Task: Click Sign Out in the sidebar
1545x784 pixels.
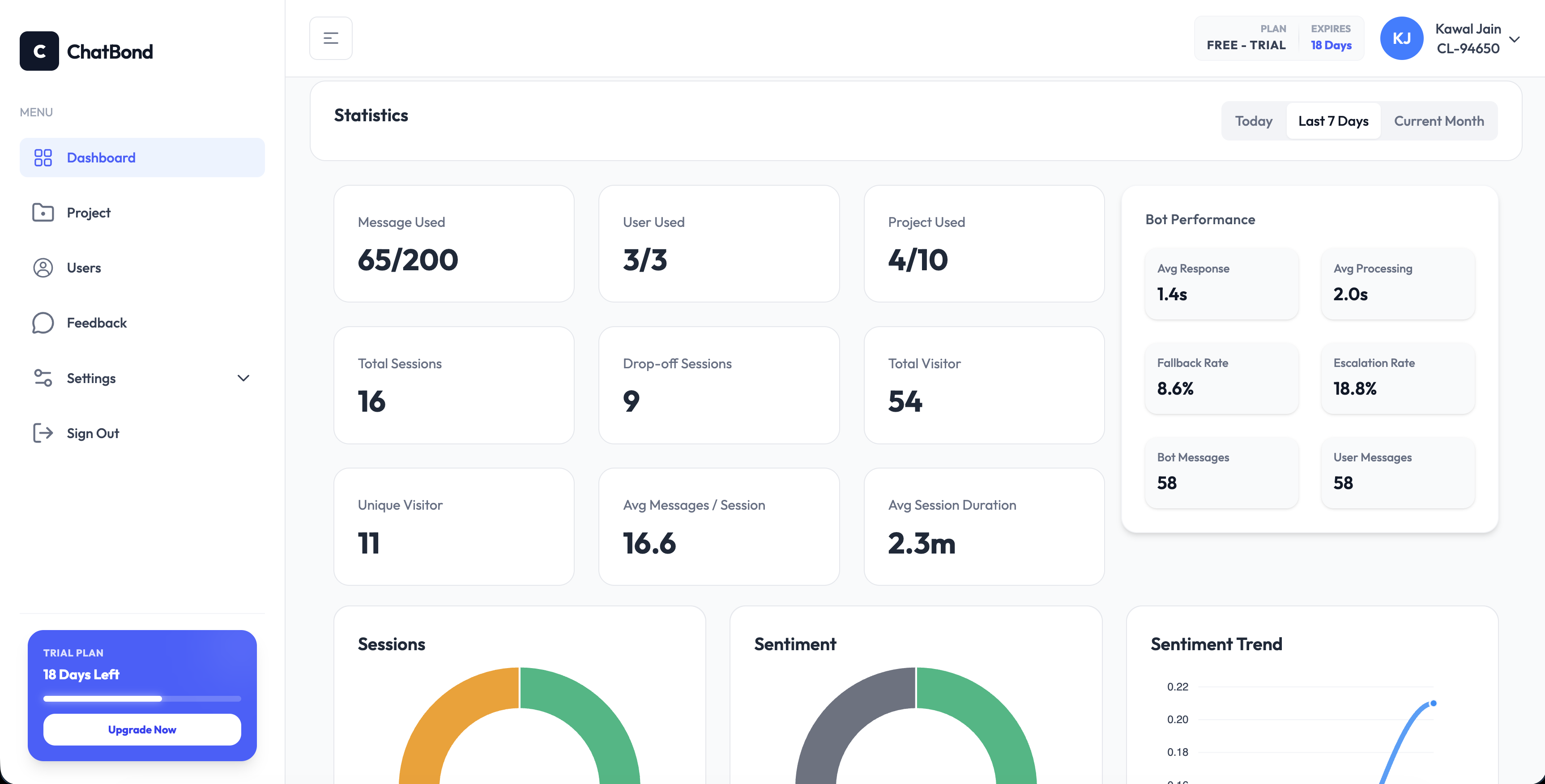Action: pyautogui.click(x=92, y=433)
